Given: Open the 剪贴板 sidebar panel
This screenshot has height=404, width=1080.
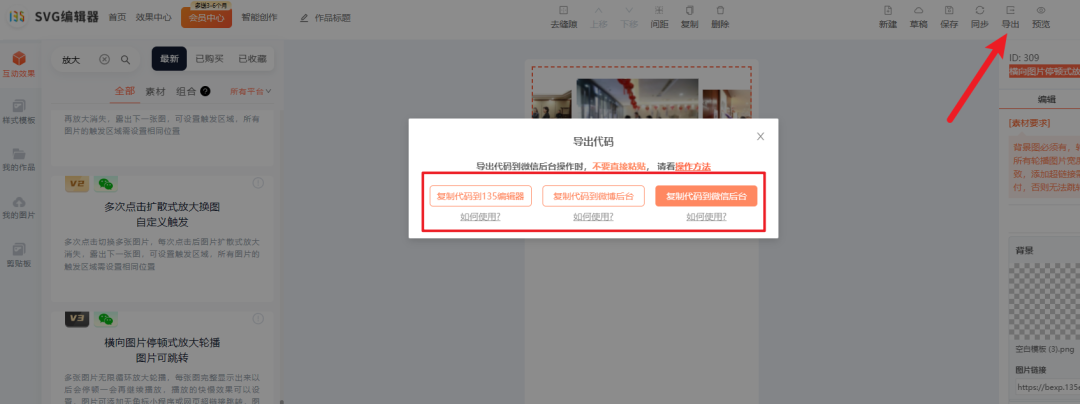Looking at the screenshot, I should coord(19,255).
